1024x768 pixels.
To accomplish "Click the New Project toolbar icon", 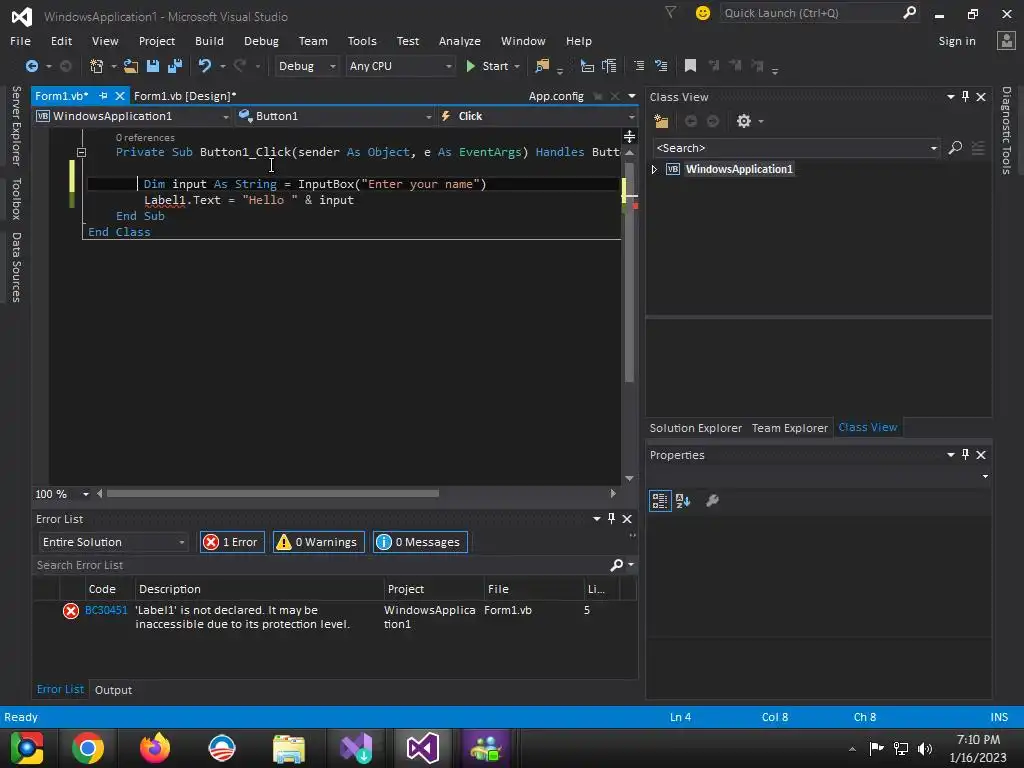I will (x=97, y=66).
